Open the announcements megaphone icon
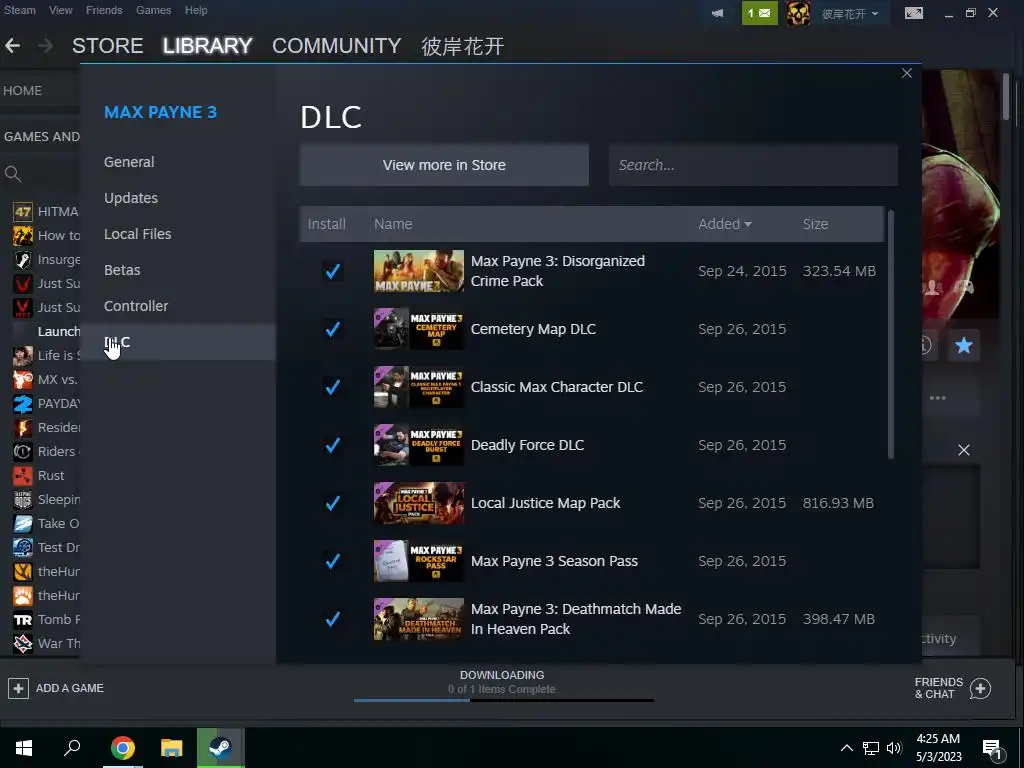The image size is (1024, 768). [x=717, y=13]
